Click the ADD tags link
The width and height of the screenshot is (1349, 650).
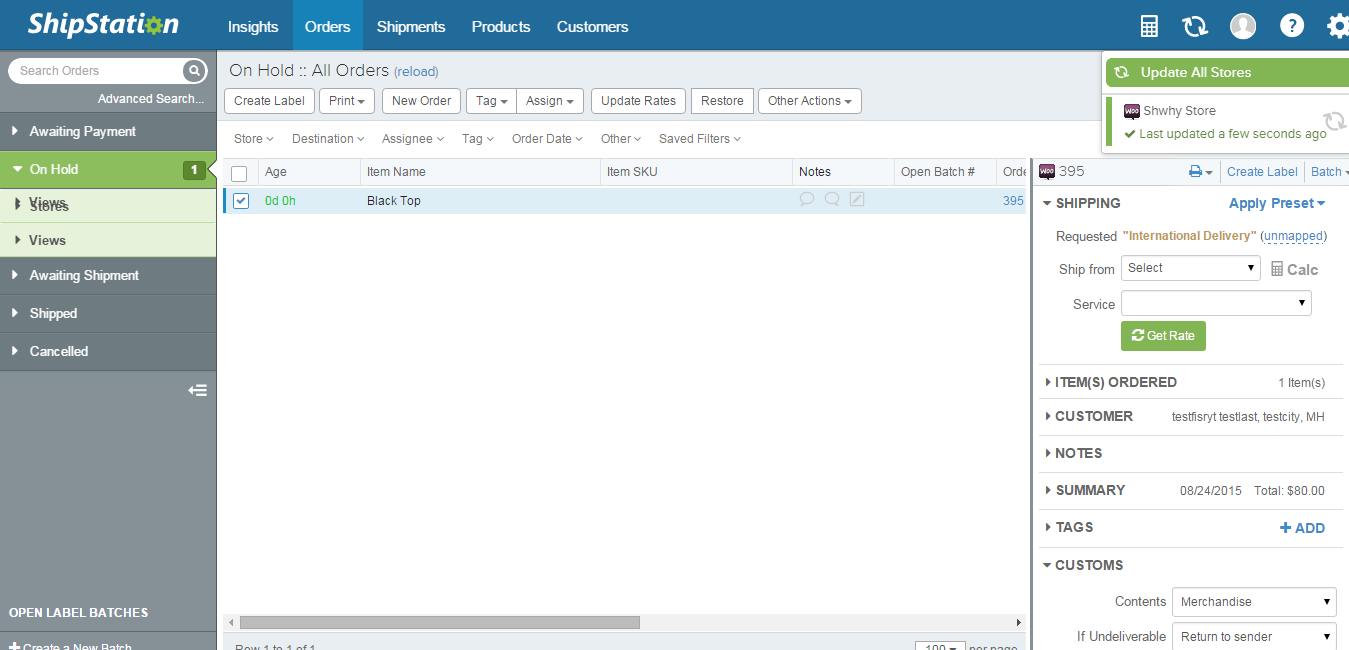[1302, 528]
